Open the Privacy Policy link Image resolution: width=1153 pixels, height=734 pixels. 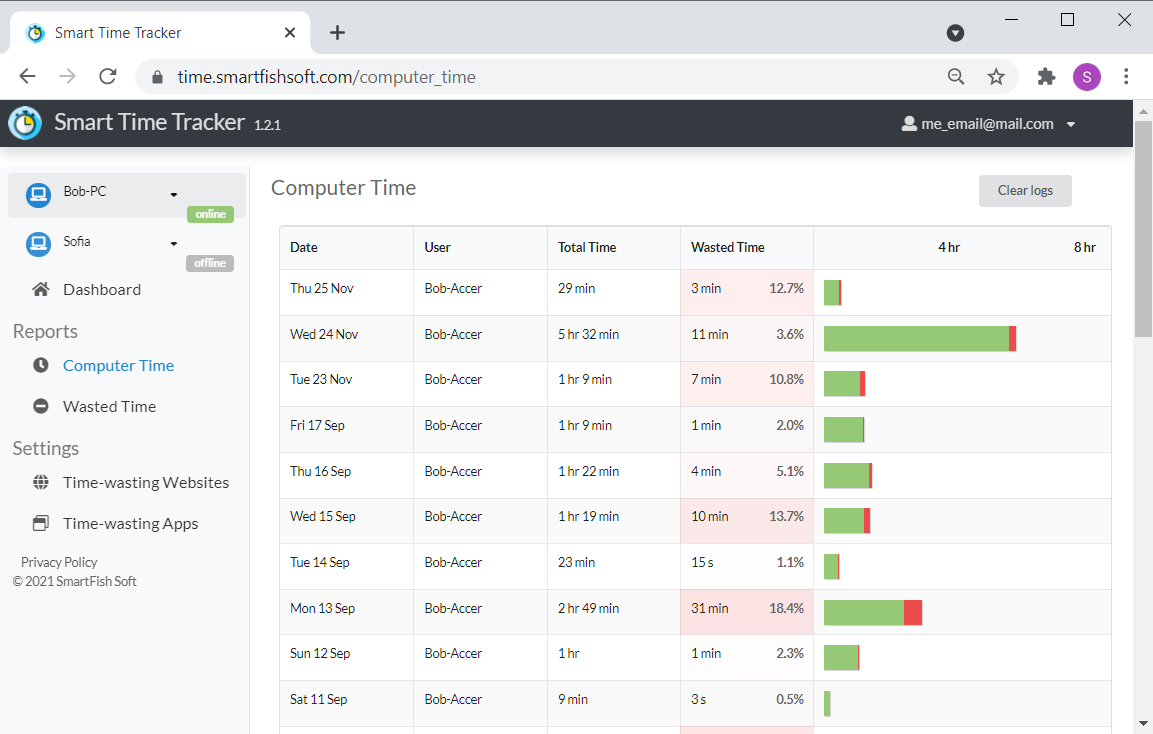(x=59, y=562)
